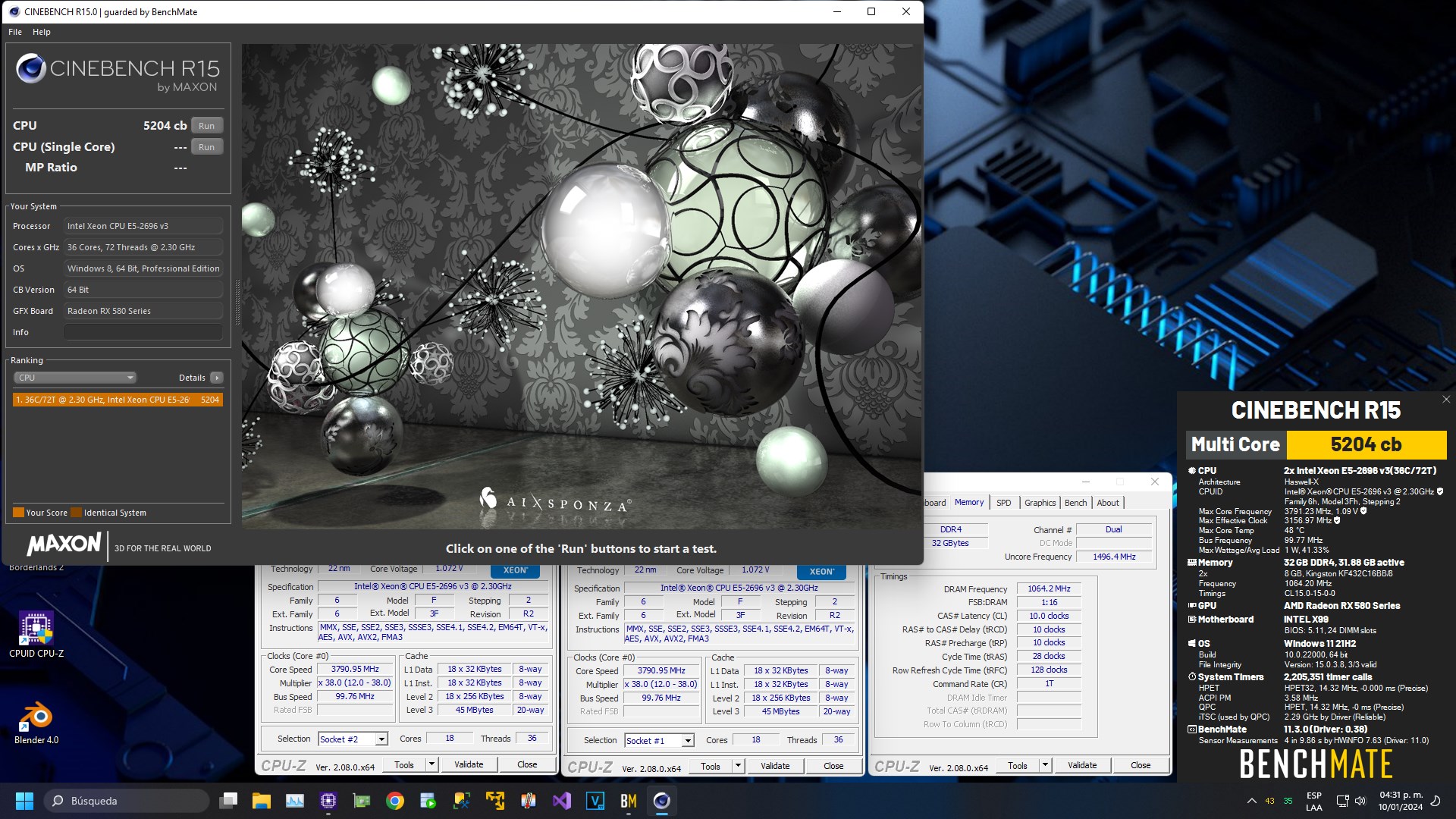Open network settings from the system tray
The width and height of the screenshot is (1456, 819).
[x=1342, y=801]
